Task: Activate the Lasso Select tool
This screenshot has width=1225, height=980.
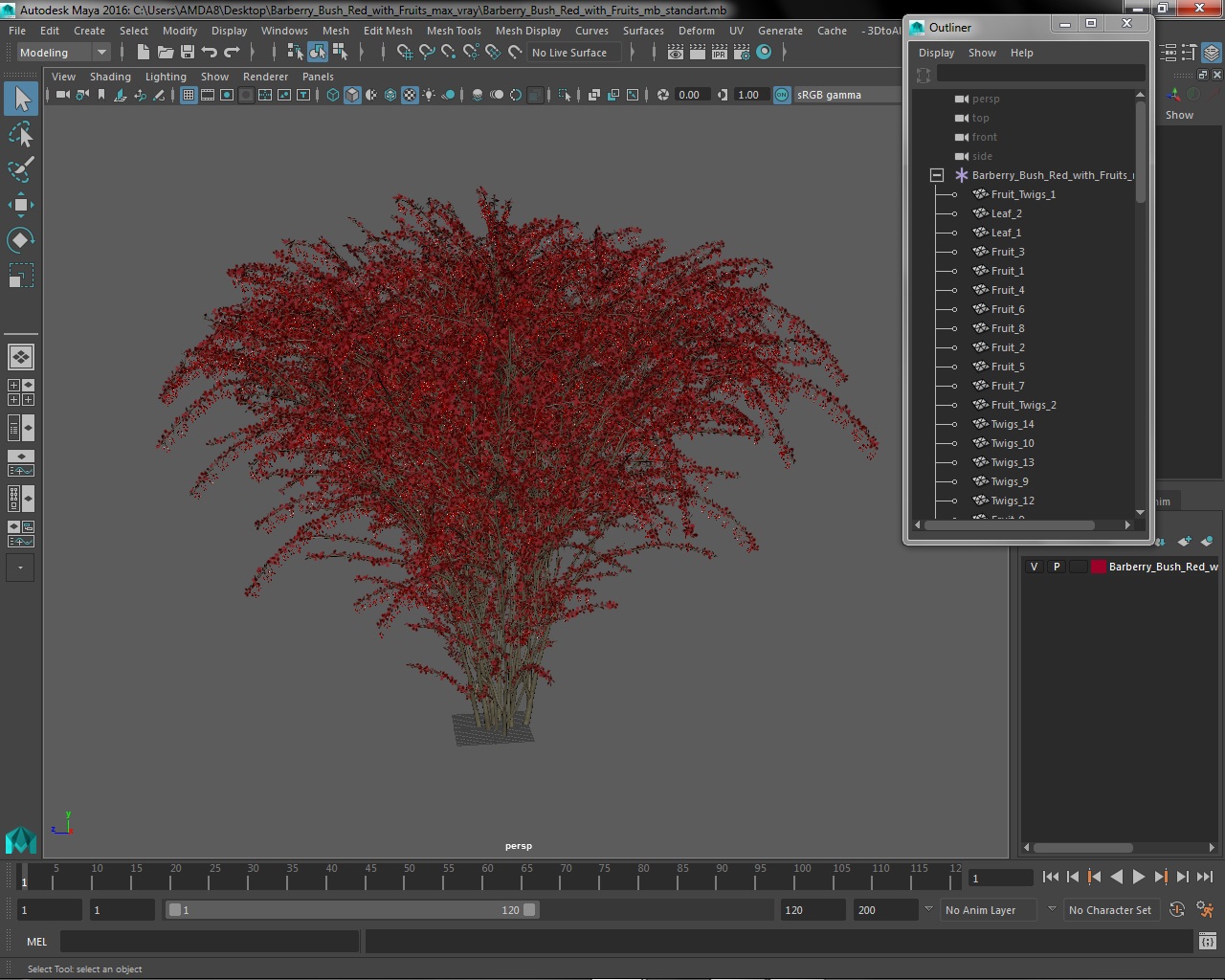Action: (21, 134)
